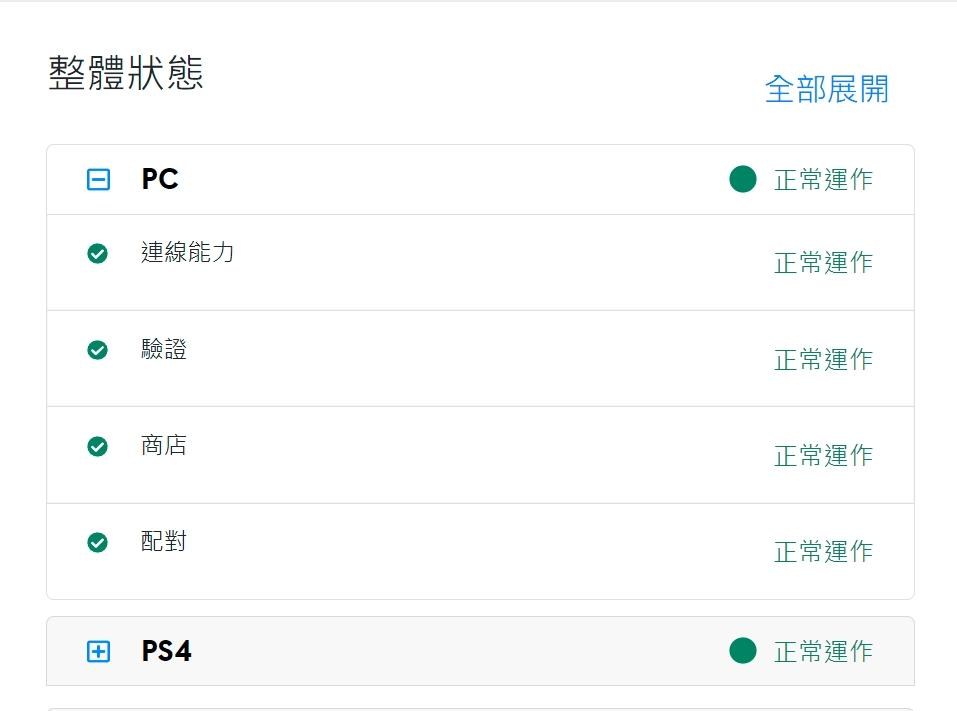This screenshot has width=957, height=711.
Task: Click the green checkmark beside 配對
Action: coord(98,542)
